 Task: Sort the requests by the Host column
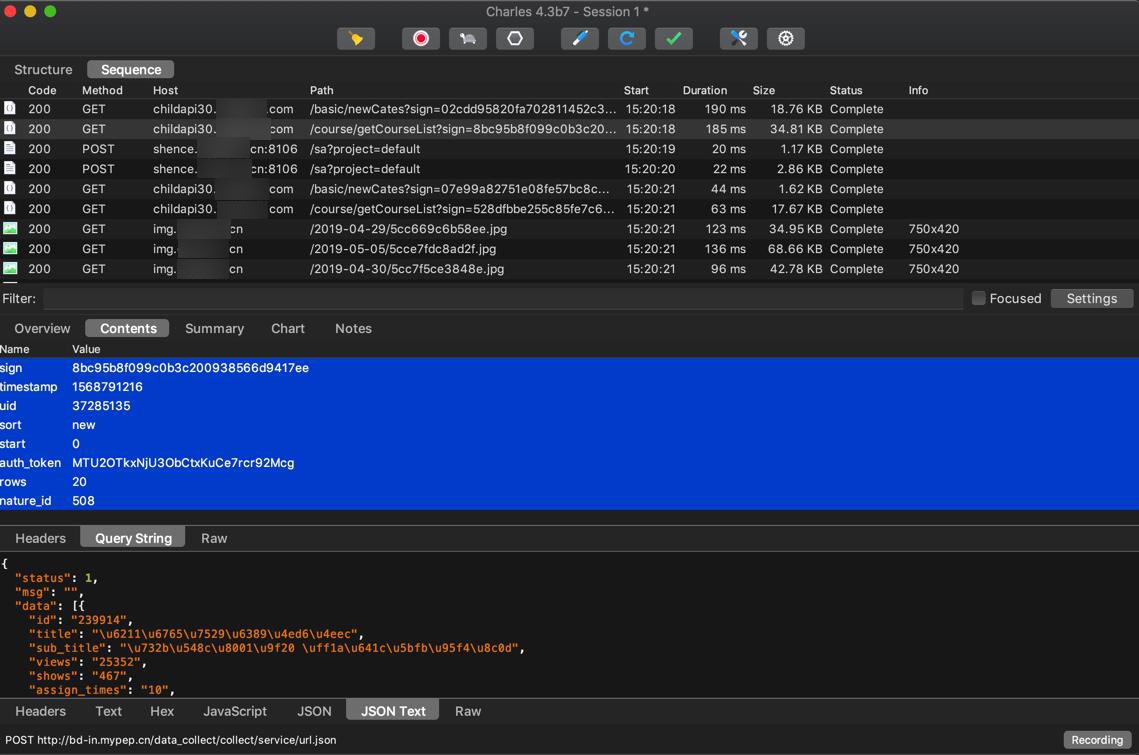[166, 90]
